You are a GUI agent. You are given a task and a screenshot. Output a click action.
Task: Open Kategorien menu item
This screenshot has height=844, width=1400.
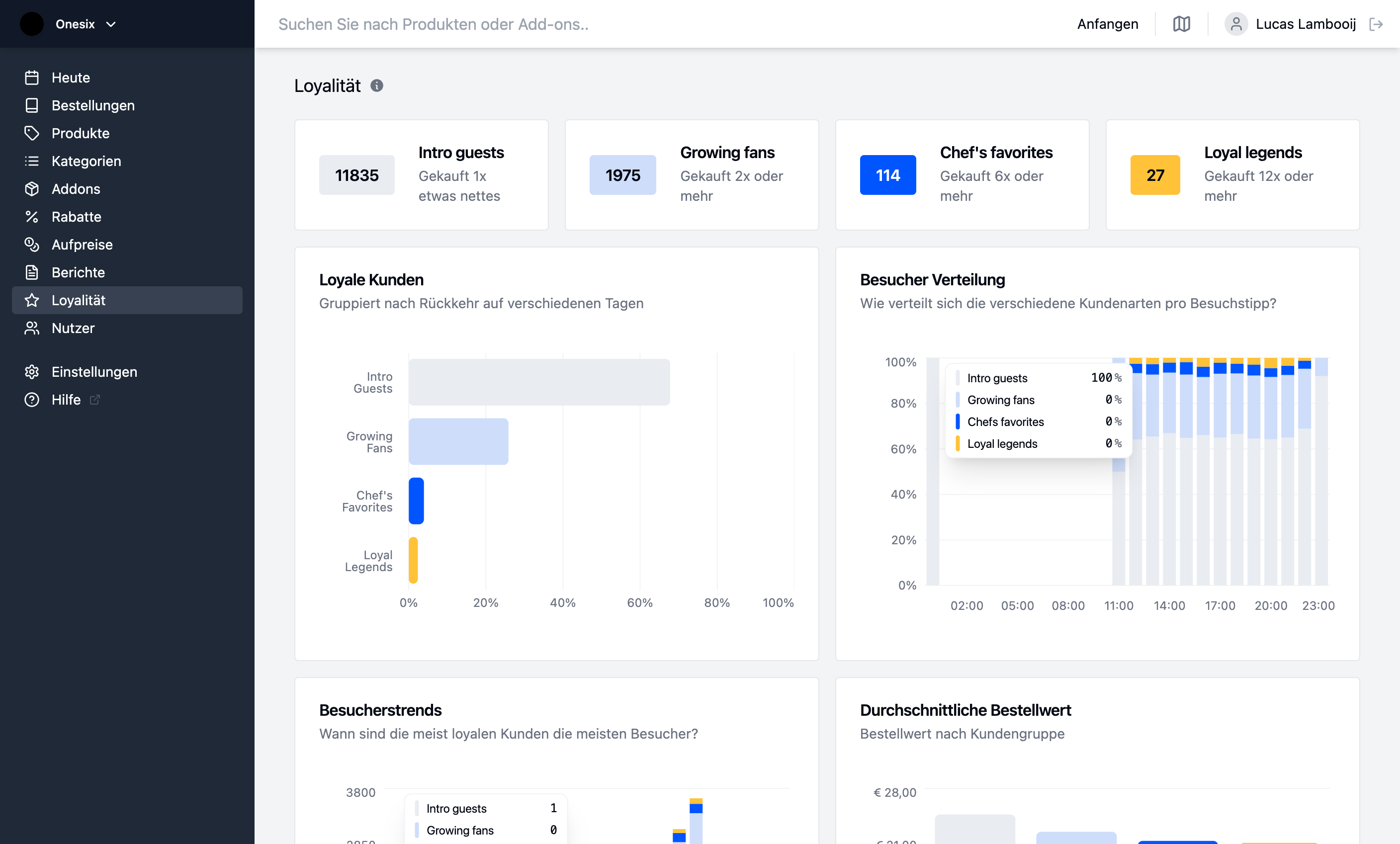click(x=87, y=162)
